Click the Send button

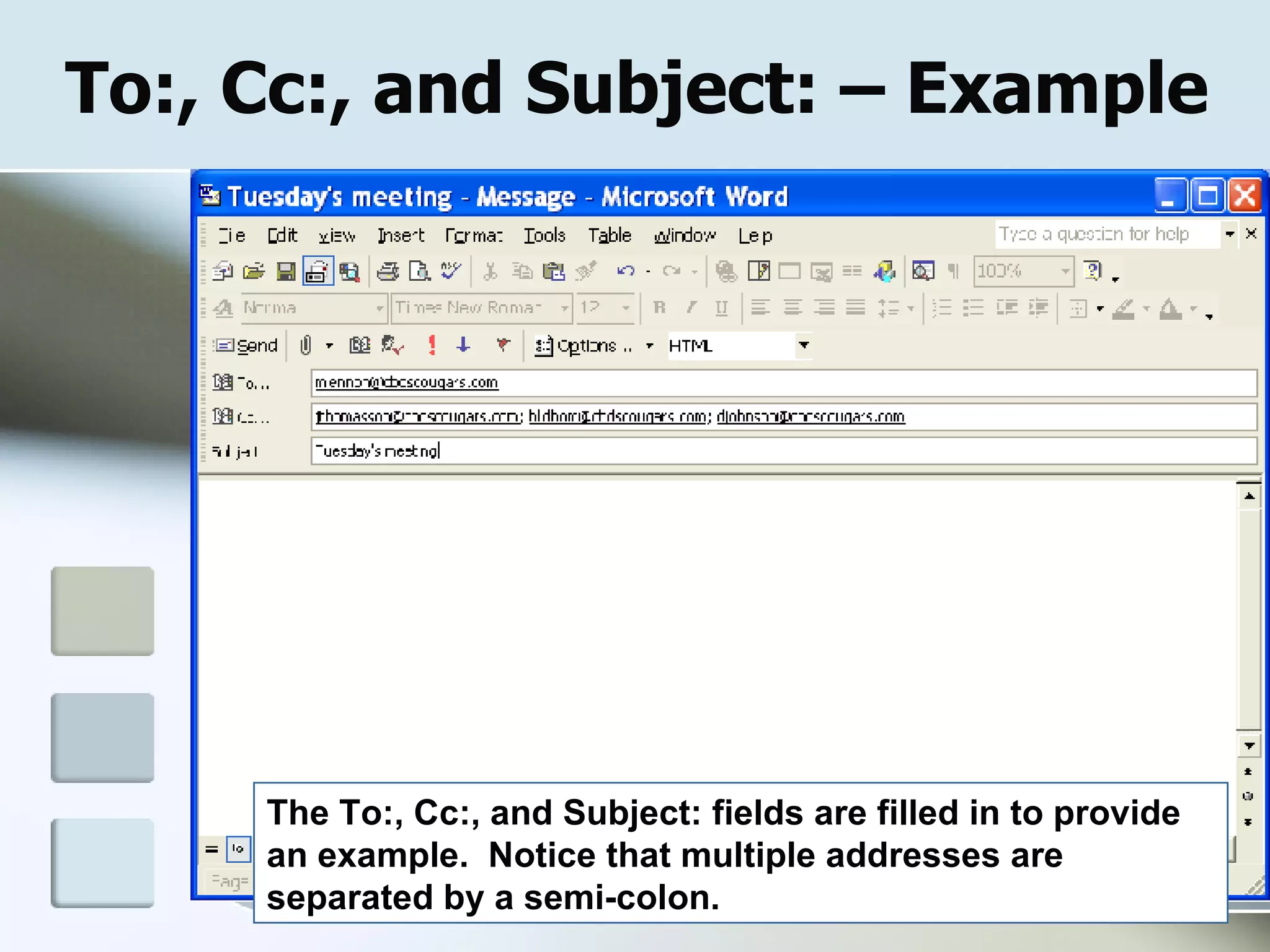(x=246, y=345)
